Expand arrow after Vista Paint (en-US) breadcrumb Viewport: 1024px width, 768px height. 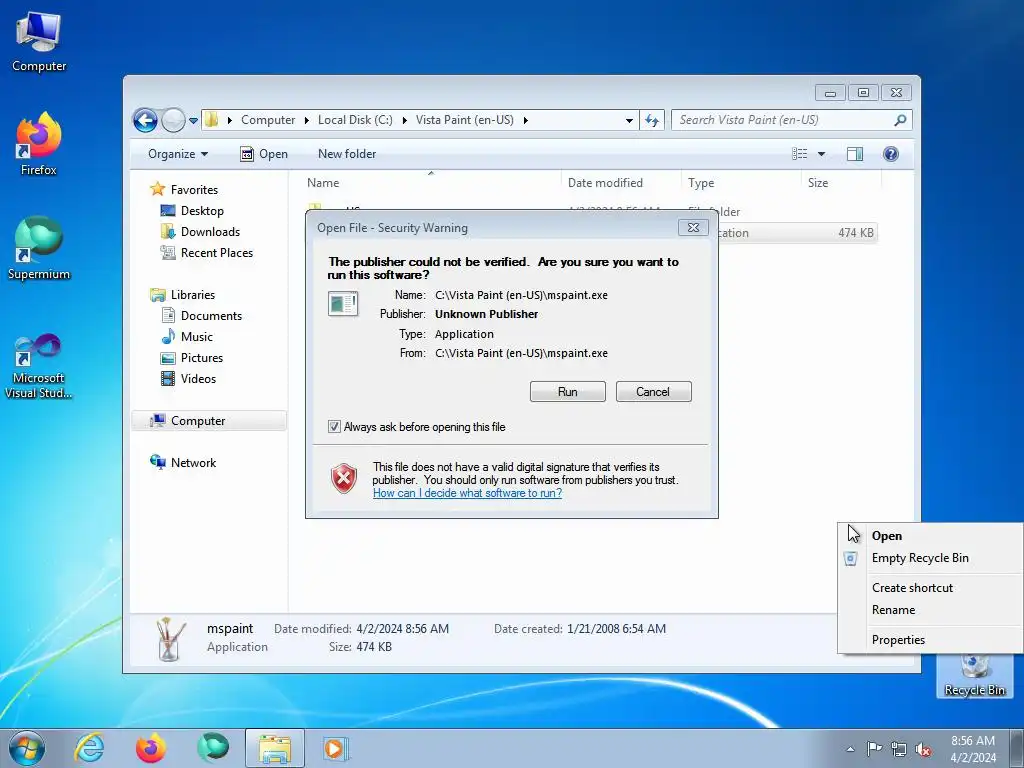525,120
